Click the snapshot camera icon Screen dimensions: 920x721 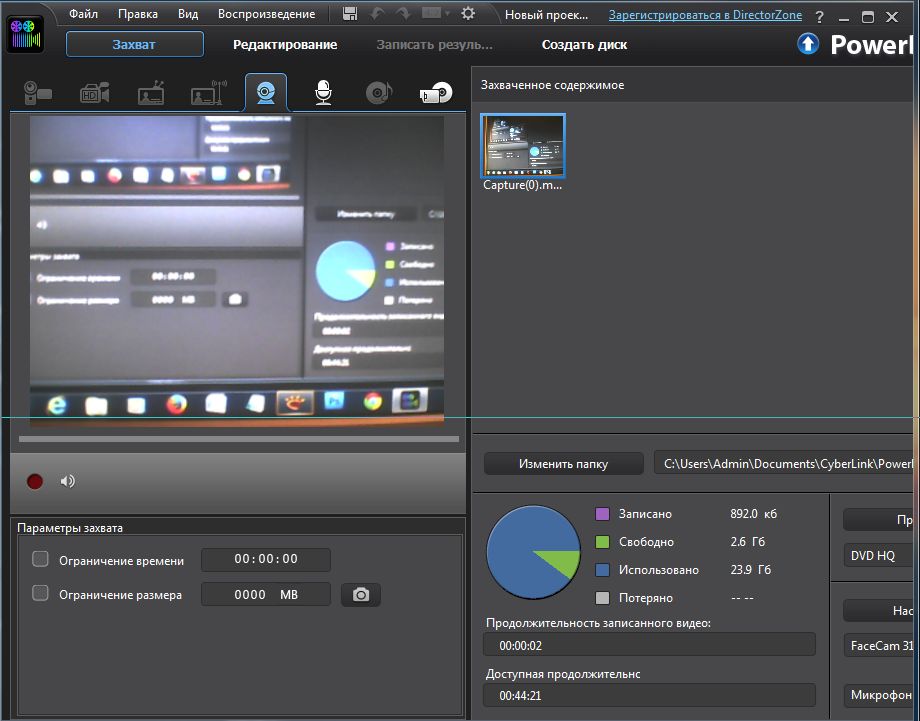click(x=361, y=595)
